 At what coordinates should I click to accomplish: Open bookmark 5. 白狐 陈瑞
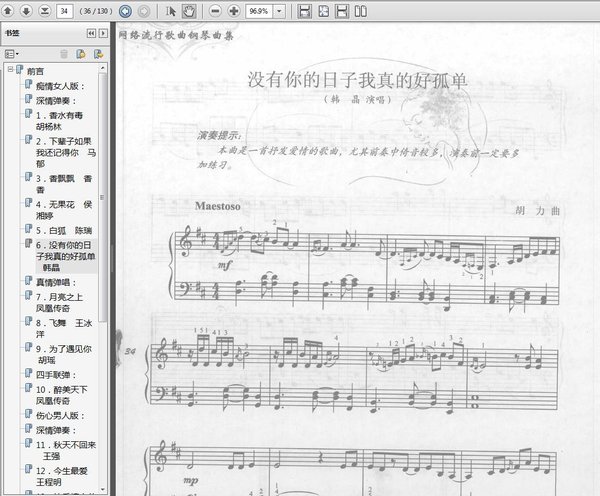click(64, 230)
